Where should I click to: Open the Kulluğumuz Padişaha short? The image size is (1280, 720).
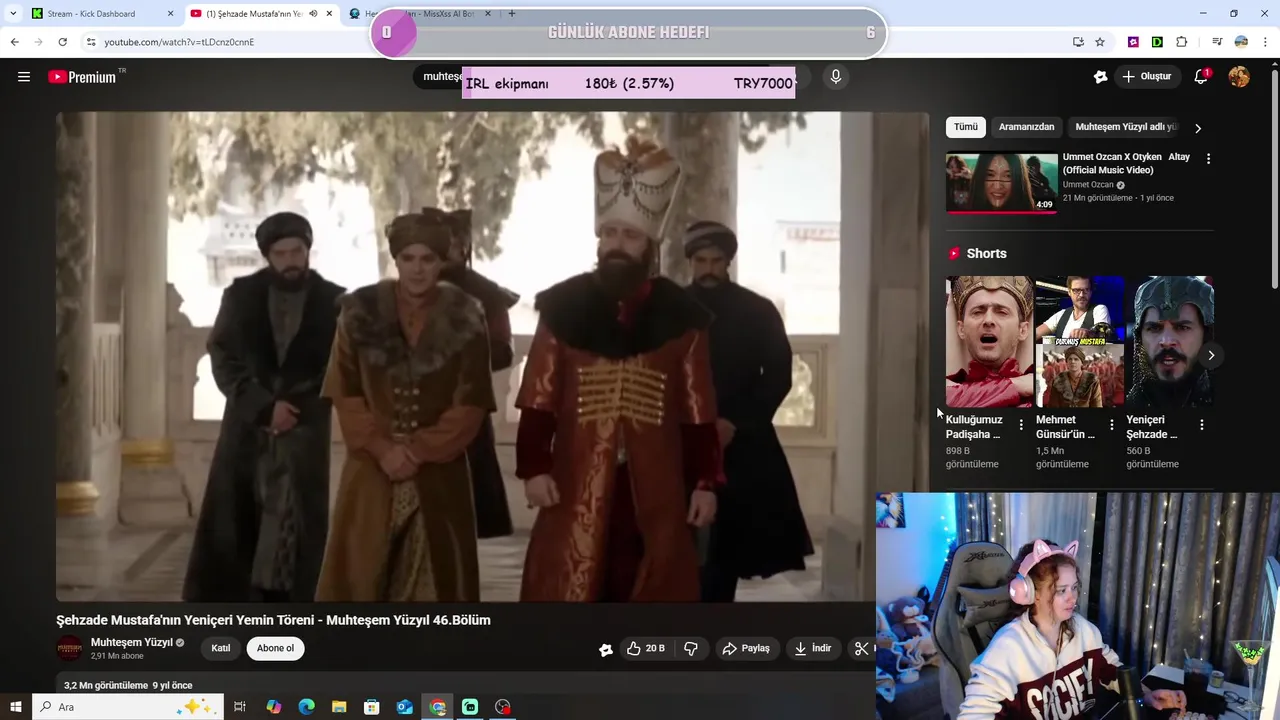(x=989, y=342)
